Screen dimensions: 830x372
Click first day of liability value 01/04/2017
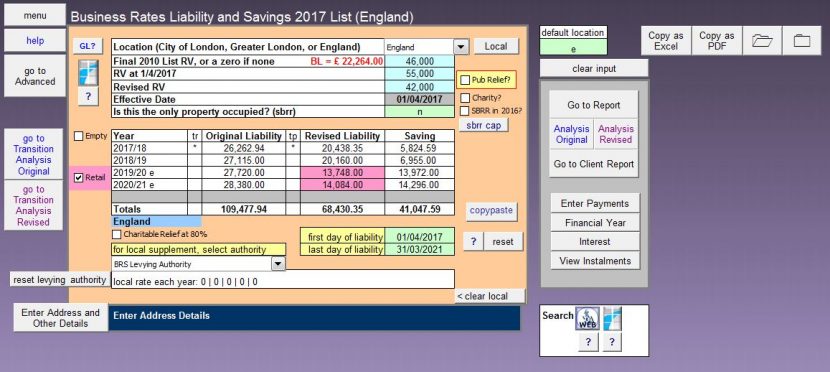click(419, 237)
